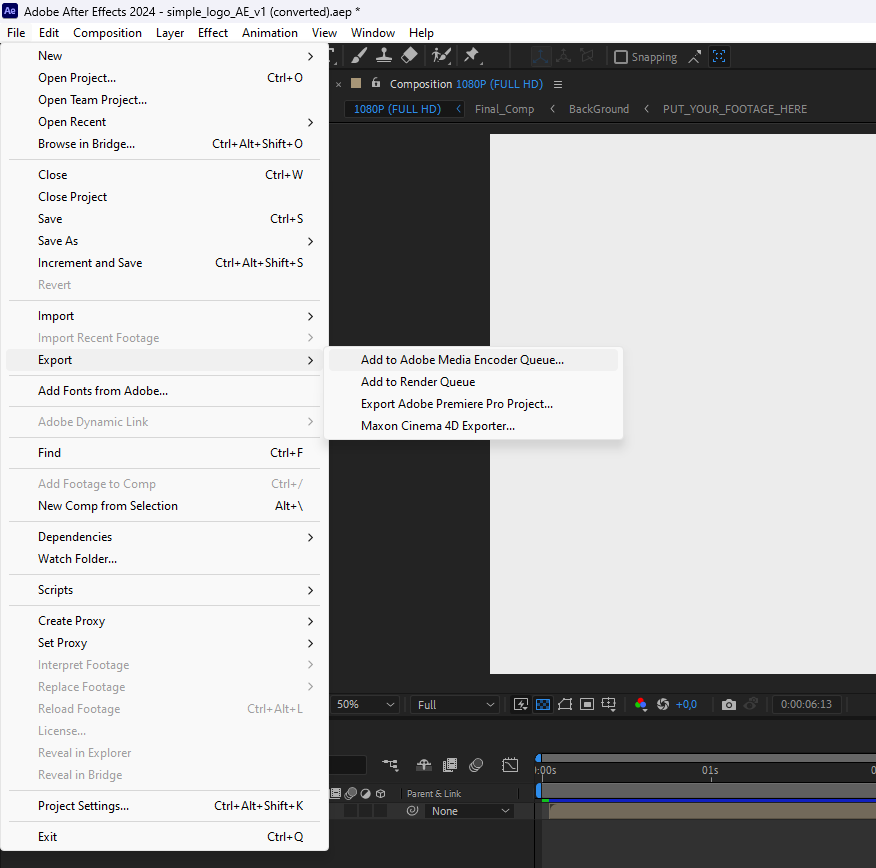This screenshot has width=876, height=868.
Task: Open the Full resolution dropdown
Action: [x=455, y=705]
